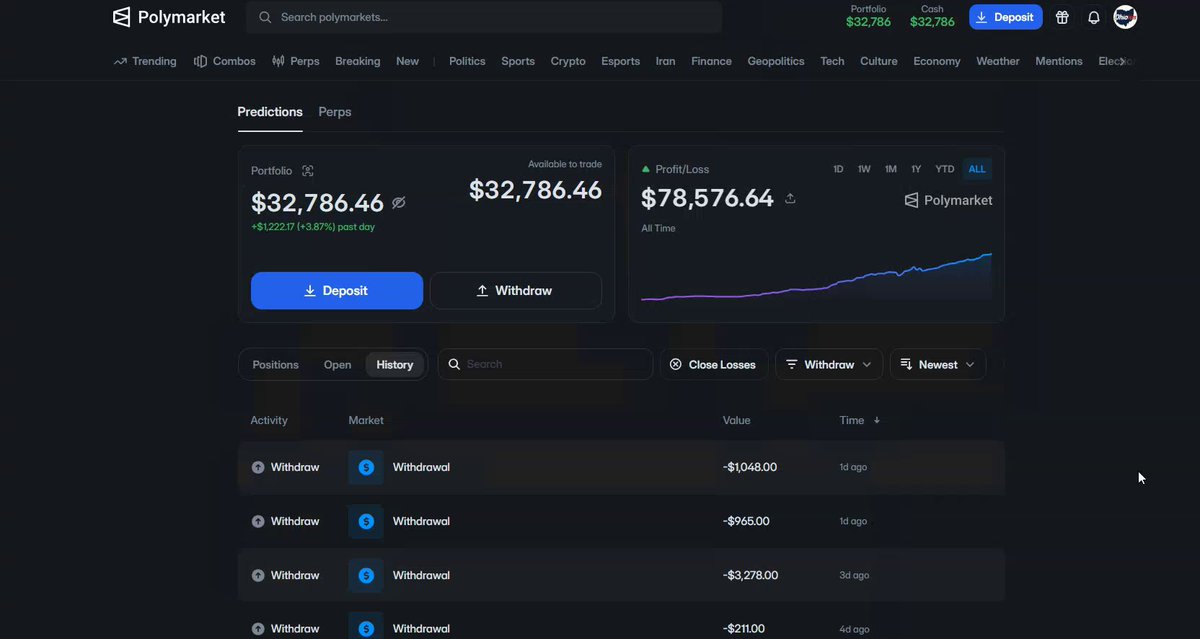Open the Withdraw filter dropdown
This screenshot has width=1200, height=639.
pyautogui.click(x=829, y=365)
